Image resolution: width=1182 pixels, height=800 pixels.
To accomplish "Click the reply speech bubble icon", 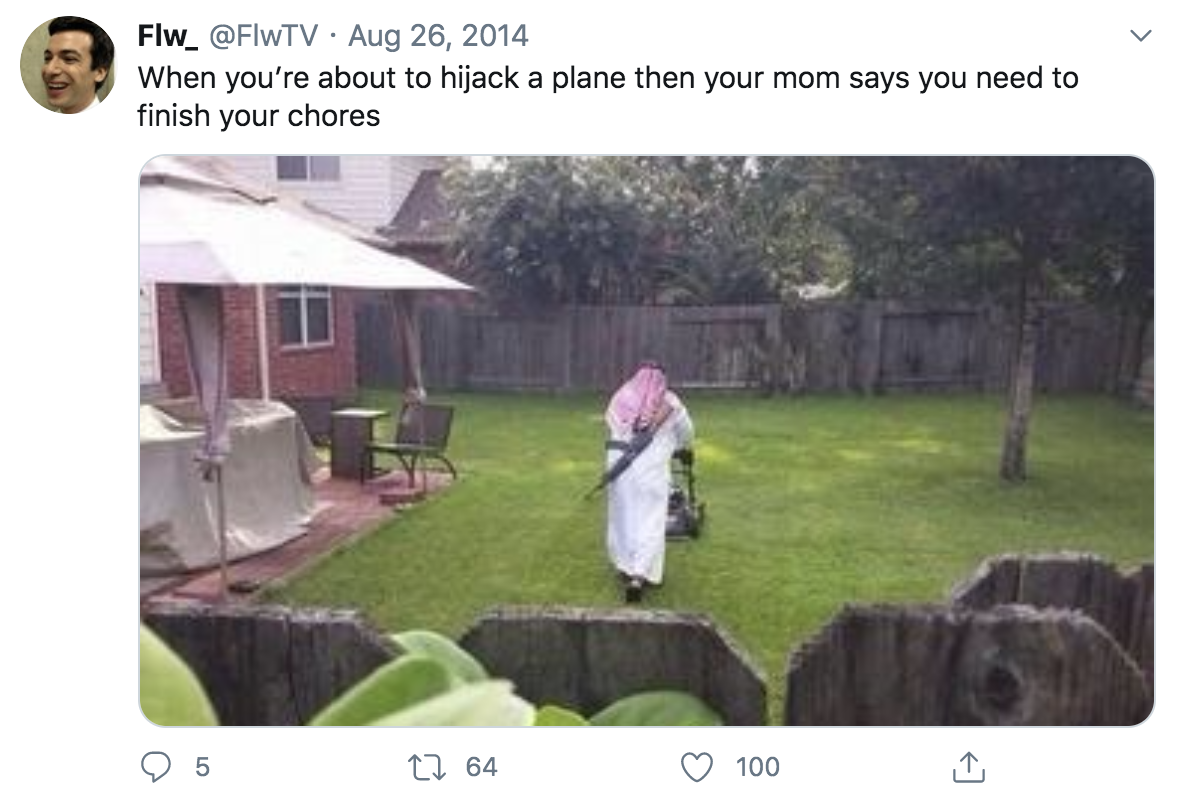I will tap(156, 767).
